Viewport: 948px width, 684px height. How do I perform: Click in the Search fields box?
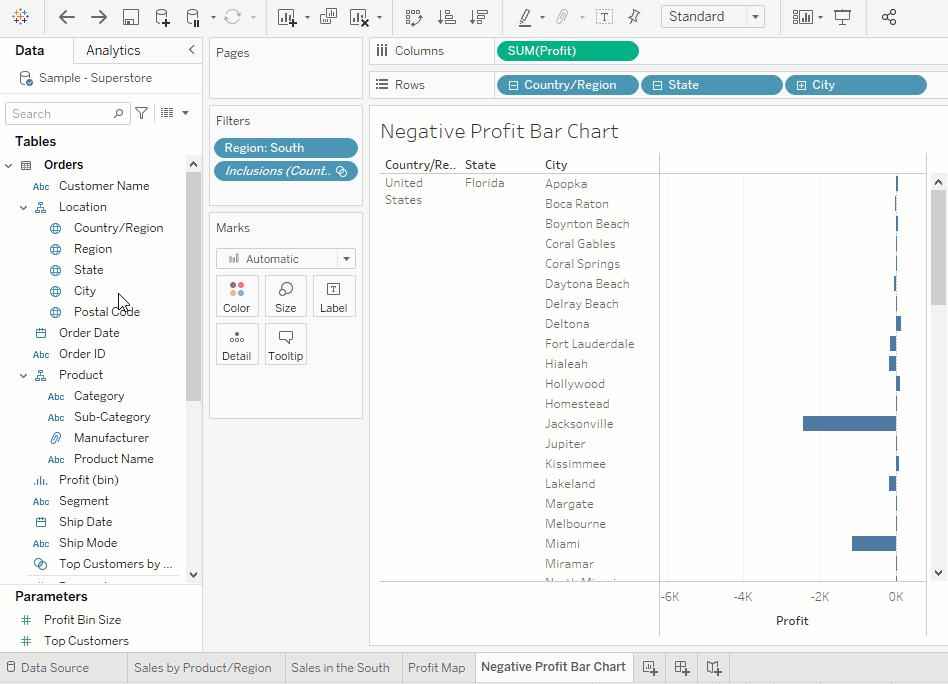point(62,114)
